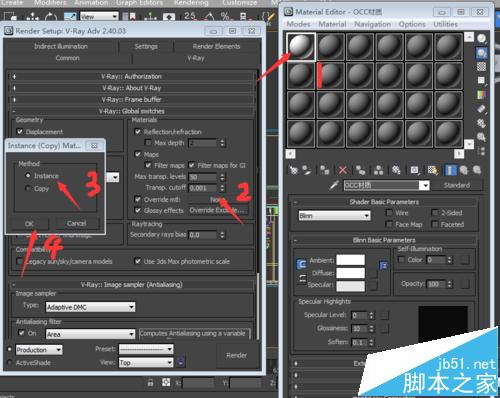Screen dimensions: 500x398
Task: Toggle checkered Background icon
Action: point(481,67)
